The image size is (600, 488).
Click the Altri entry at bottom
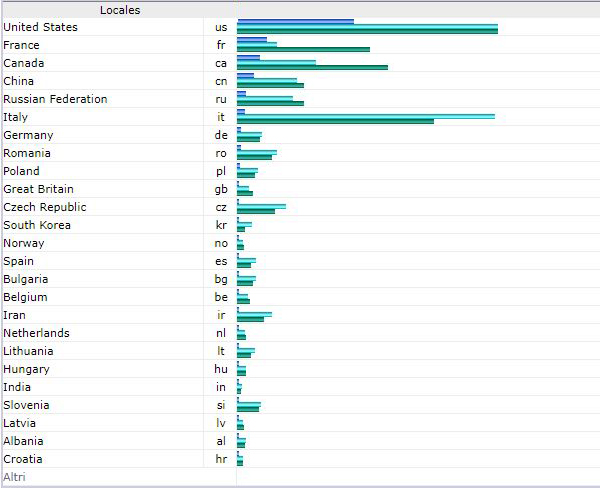click(x=14, y=477)
